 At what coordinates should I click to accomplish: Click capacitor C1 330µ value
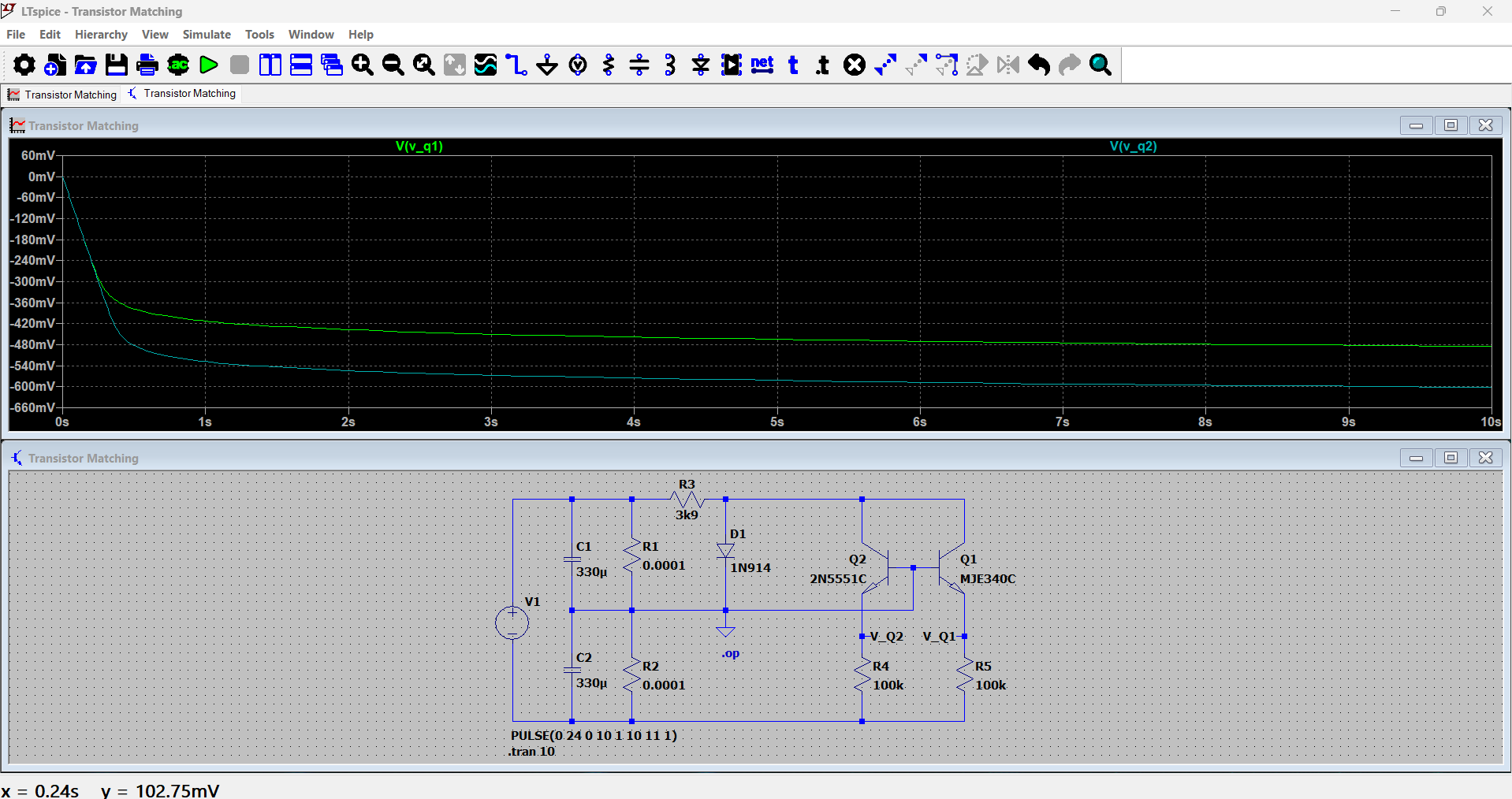[x=592, y=572]
